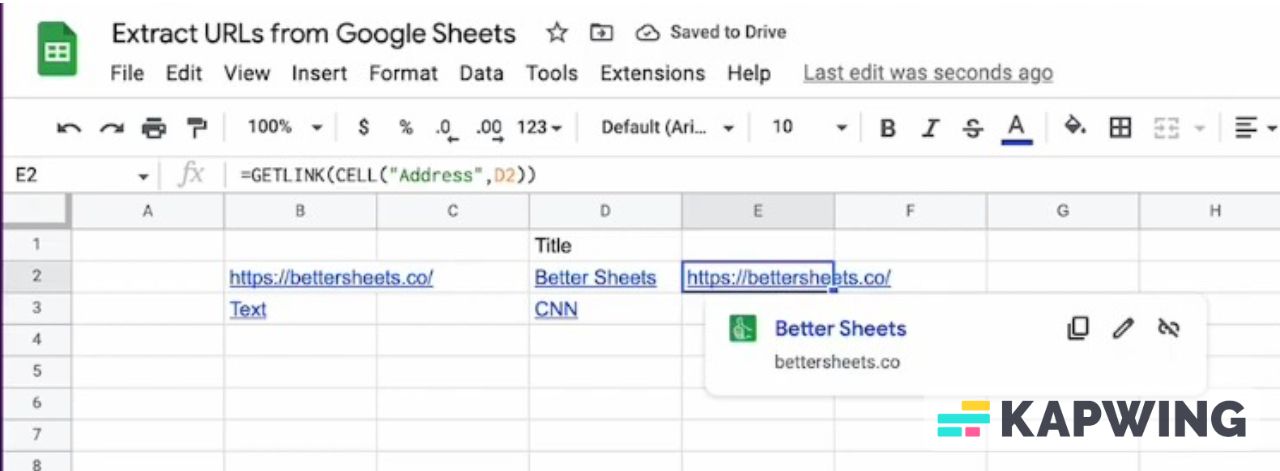This screenshot has height=471, width=1280.
Task: Open the Insert menu
Action: (x=319, y=73)
